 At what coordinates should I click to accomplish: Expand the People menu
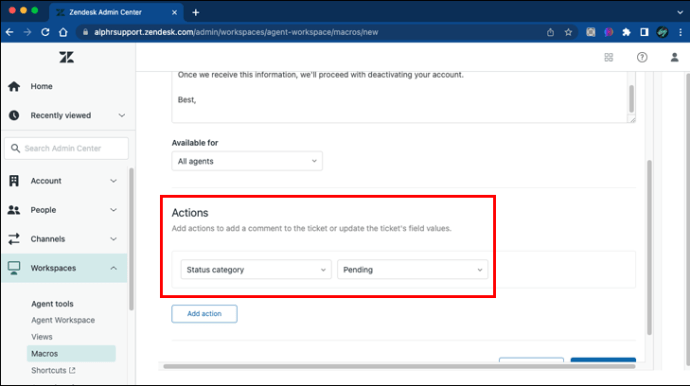(114, 210)
